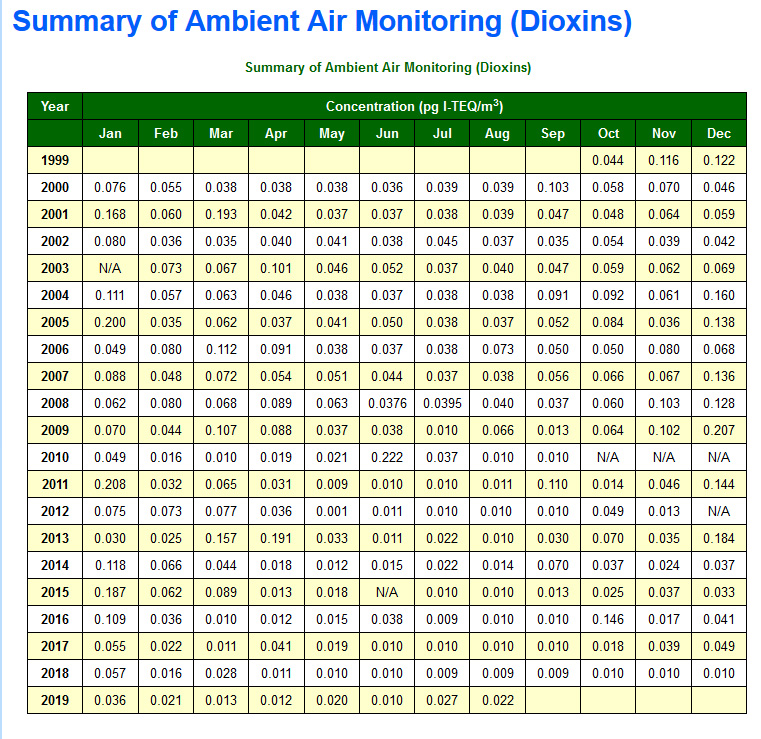Select the Dec column header
761x739 pixels.
coord(718,133)
